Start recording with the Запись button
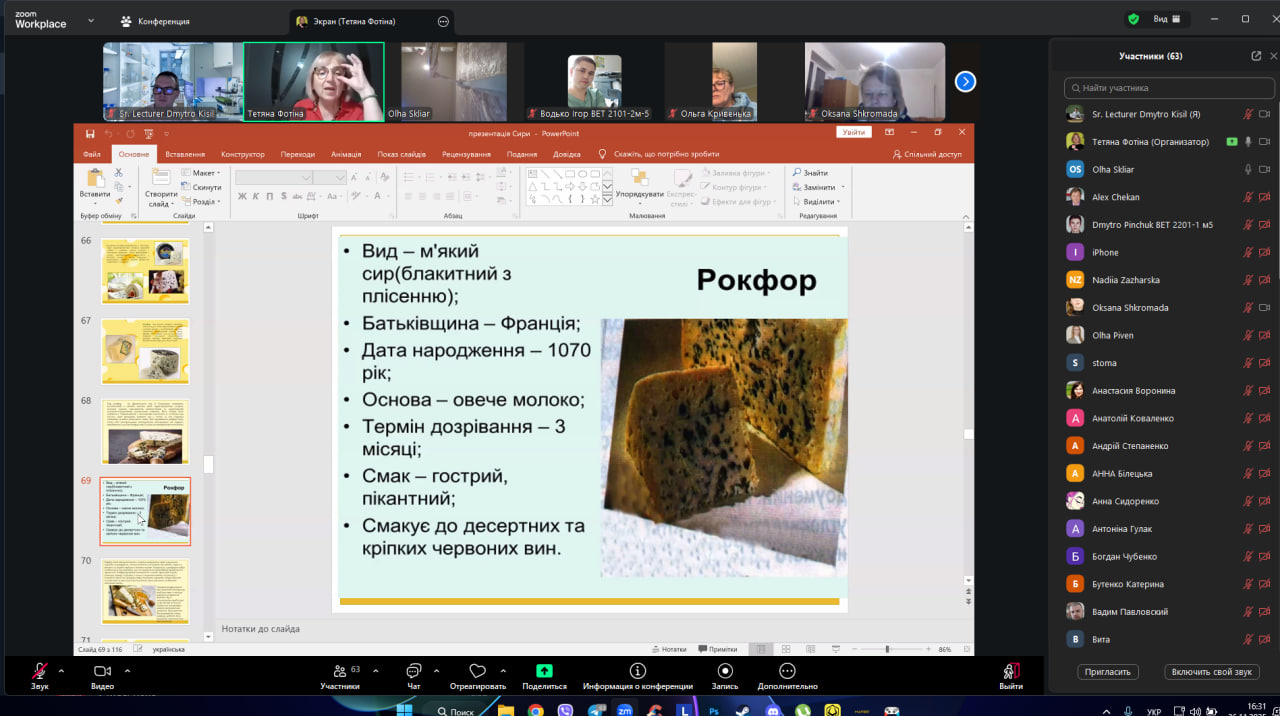The height and width of the screenshot is (716, 1280). click(725, 671)
